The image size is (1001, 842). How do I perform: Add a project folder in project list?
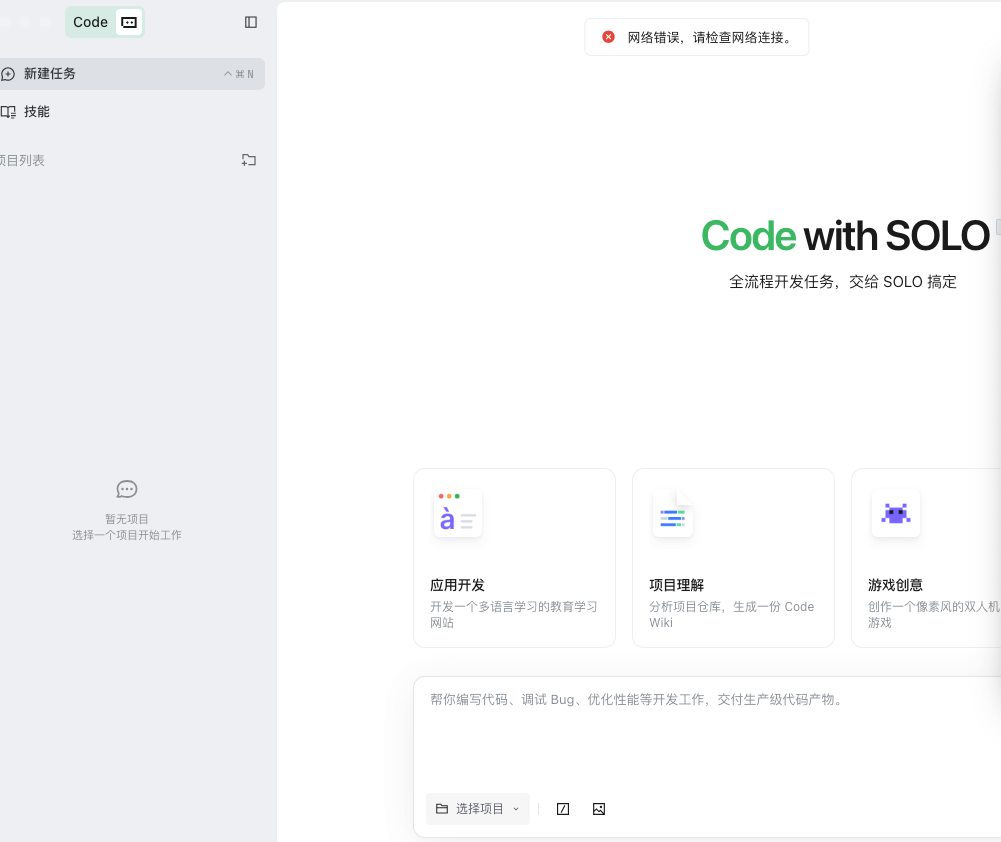(249, 160)
